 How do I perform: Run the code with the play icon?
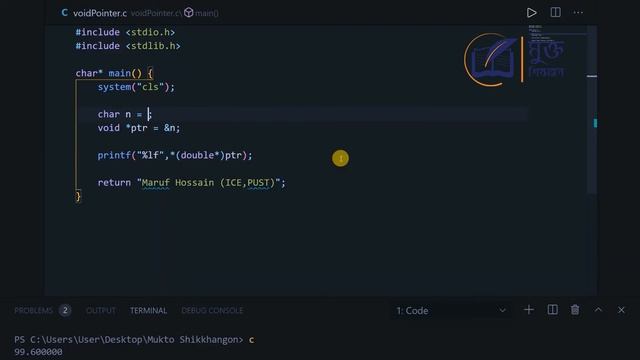click(x=531, y=13)
